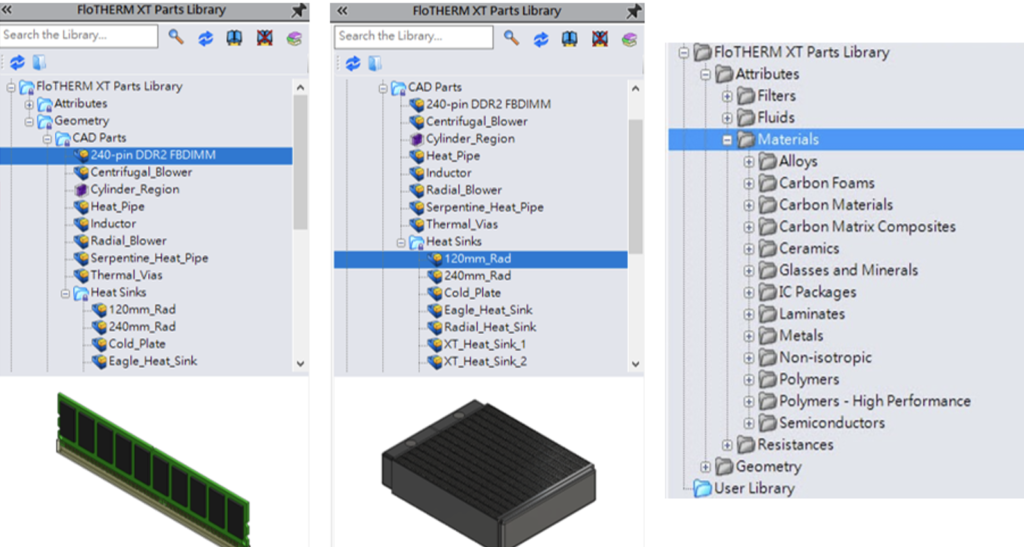Select Polymers - High Performance folder
The image size is (1024, 547).
click(x=874, y=401)
